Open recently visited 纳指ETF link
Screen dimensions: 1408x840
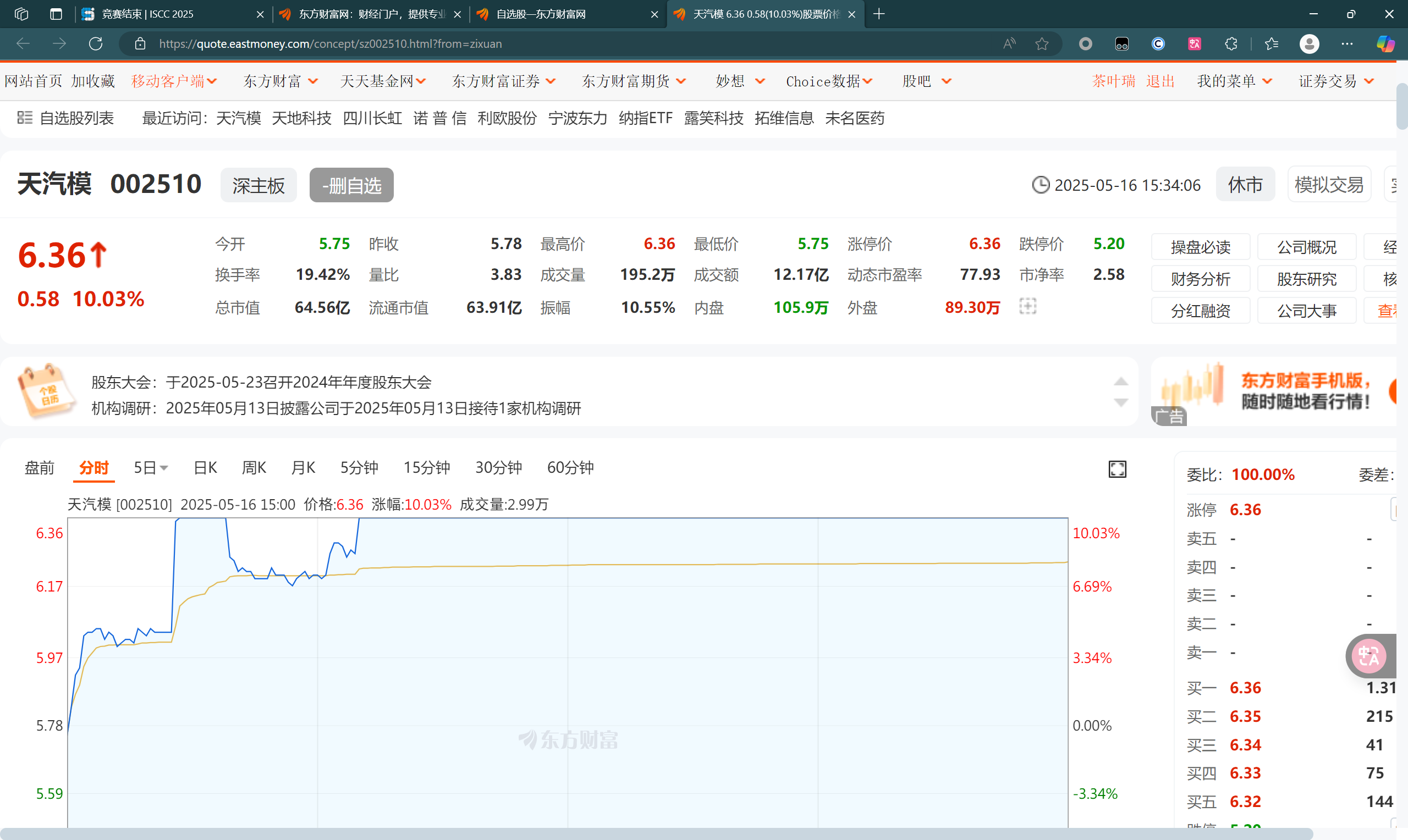click(645, 118)
